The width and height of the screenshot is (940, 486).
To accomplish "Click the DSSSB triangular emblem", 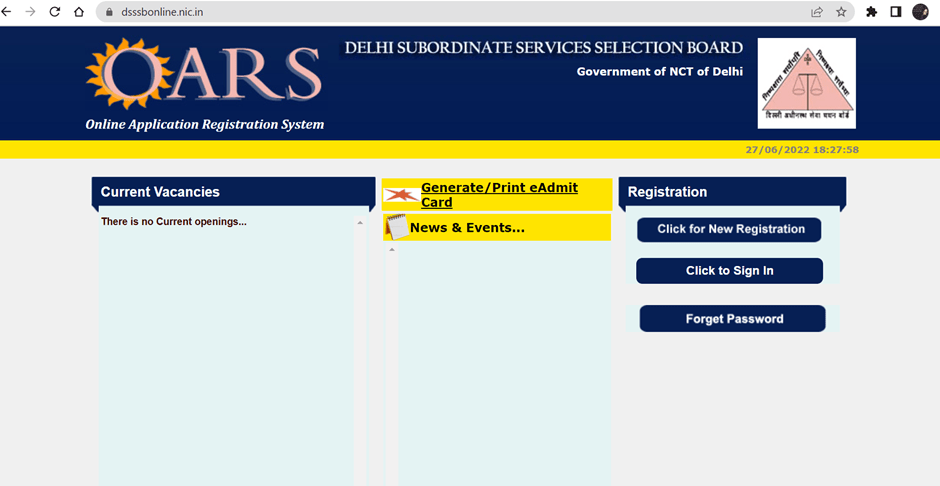I will click(806, 84).
